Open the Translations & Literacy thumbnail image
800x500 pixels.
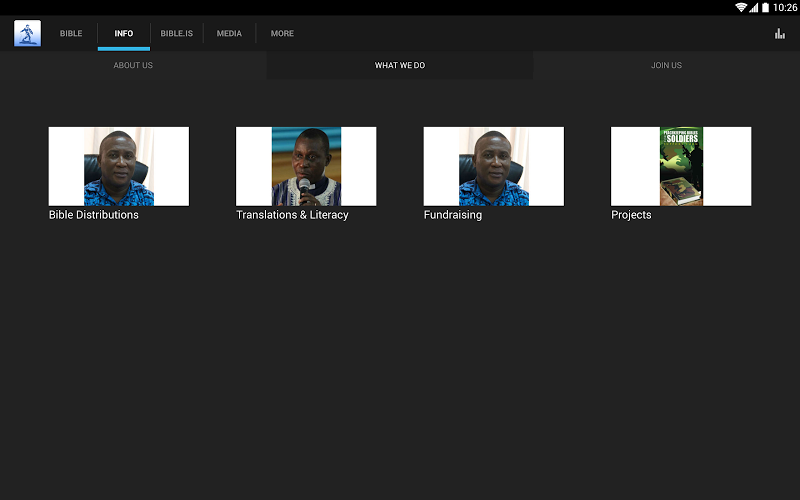click(306, 166)
